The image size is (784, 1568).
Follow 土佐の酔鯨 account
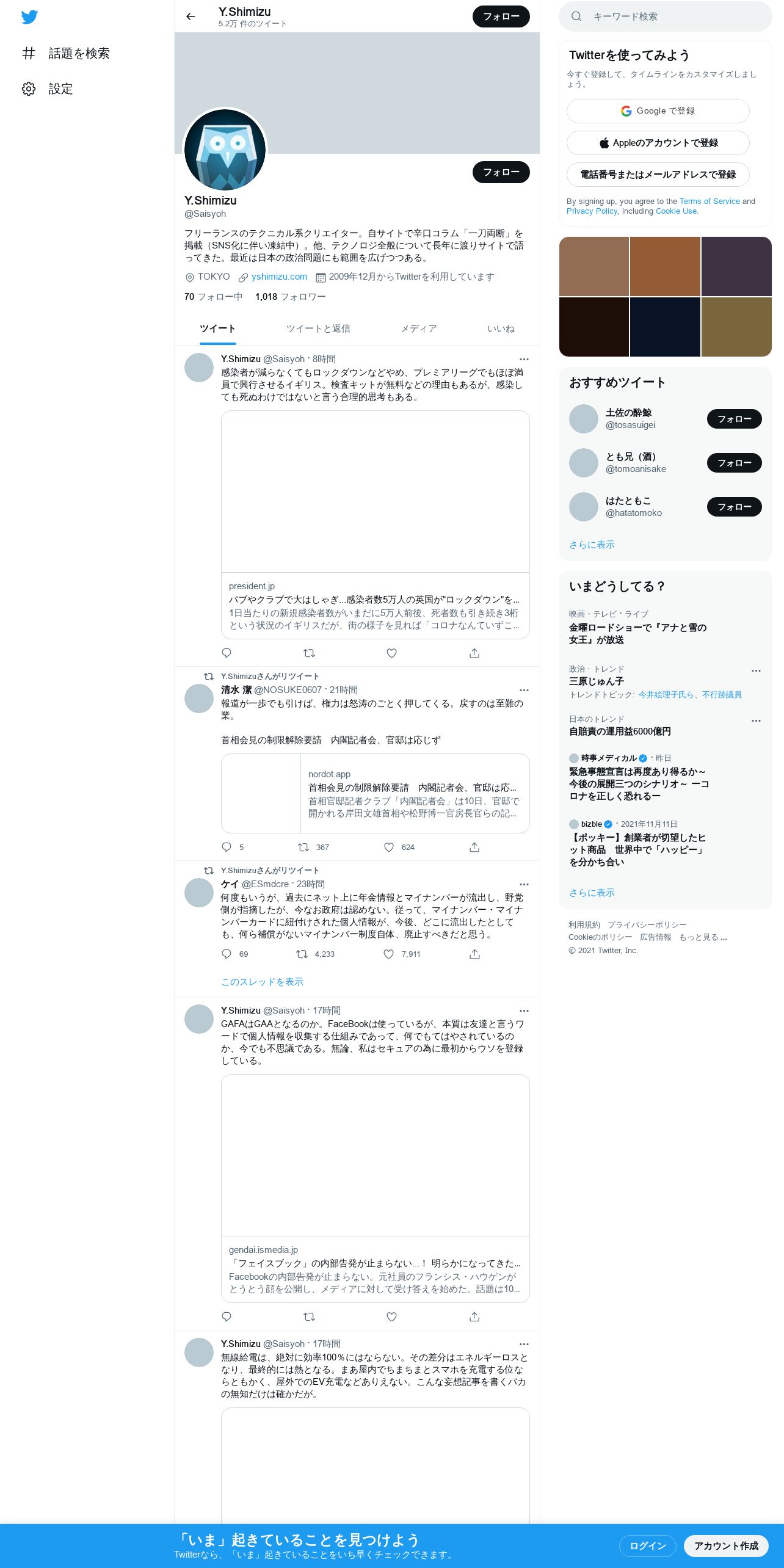pos(734,419)
